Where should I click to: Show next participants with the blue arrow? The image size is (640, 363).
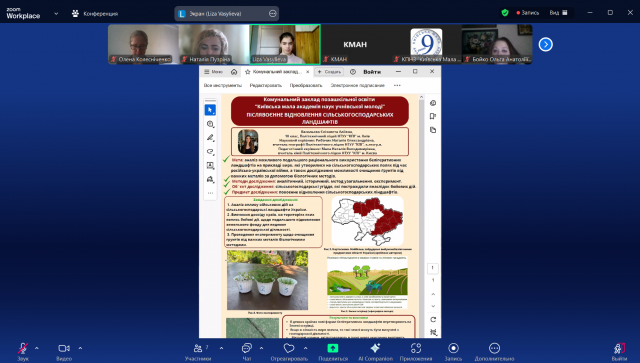[546, 45]
